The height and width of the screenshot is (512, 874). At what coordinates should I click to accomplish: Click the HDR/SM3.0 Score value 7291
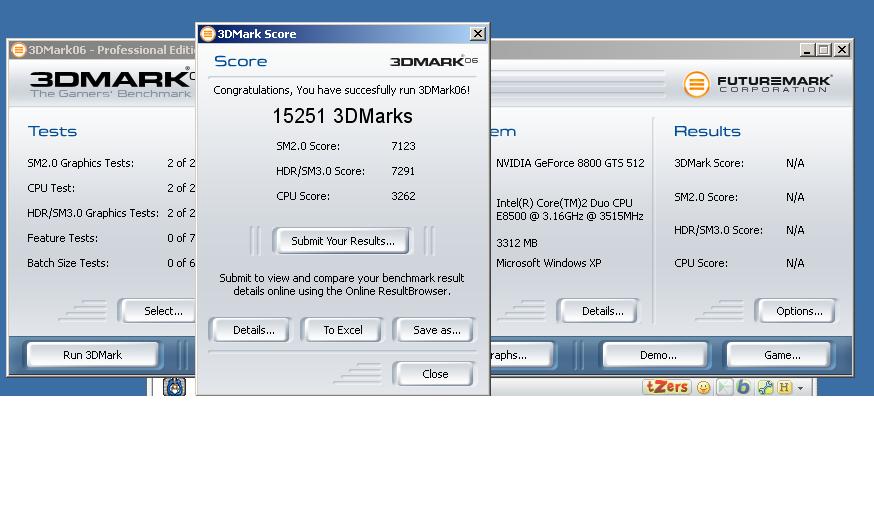pyautogui.click(x=403, y=171)
